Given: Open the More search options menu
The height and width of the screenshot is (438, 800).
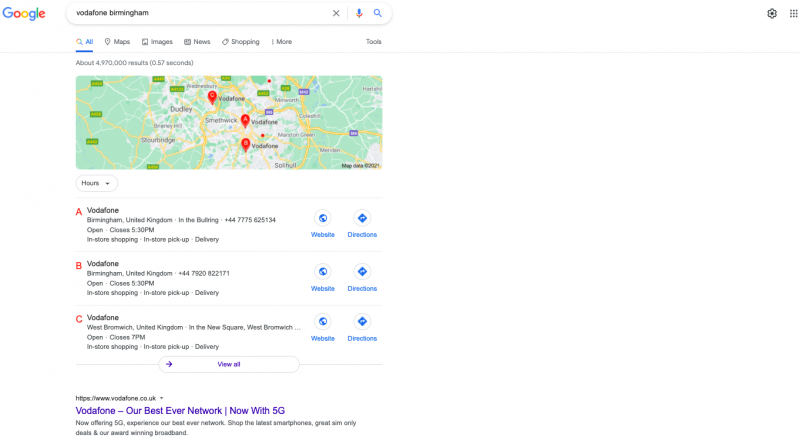Looking at the screenshot, I should click(282, 42).
